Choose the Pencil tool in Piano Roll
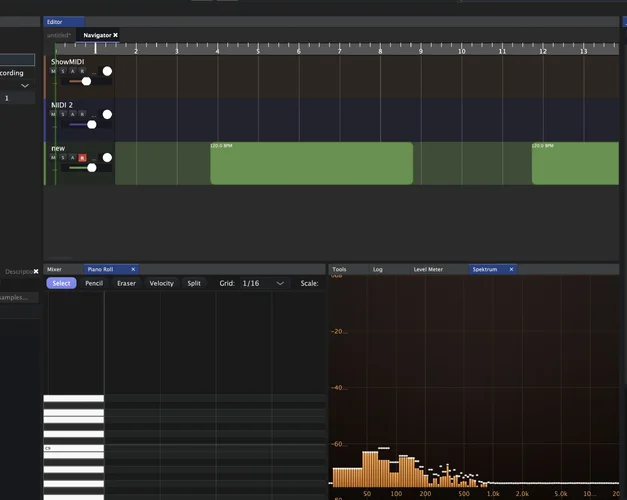Image resolution: width=627 pixels, height=500 pixels. pos(94,283)
